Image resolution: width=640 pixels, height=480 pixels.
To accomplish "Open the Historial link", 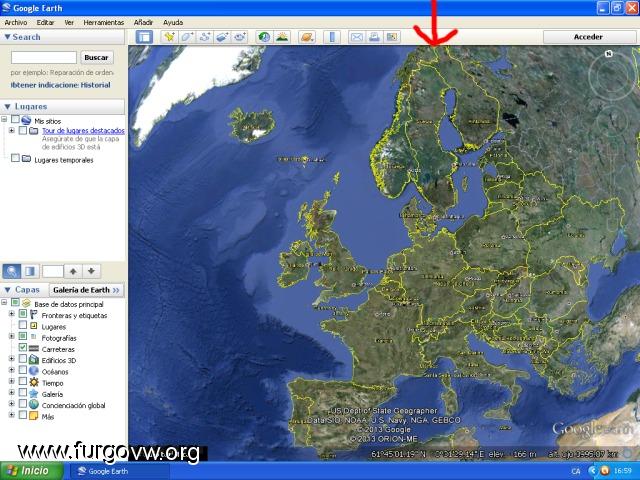I will (96, 85).
